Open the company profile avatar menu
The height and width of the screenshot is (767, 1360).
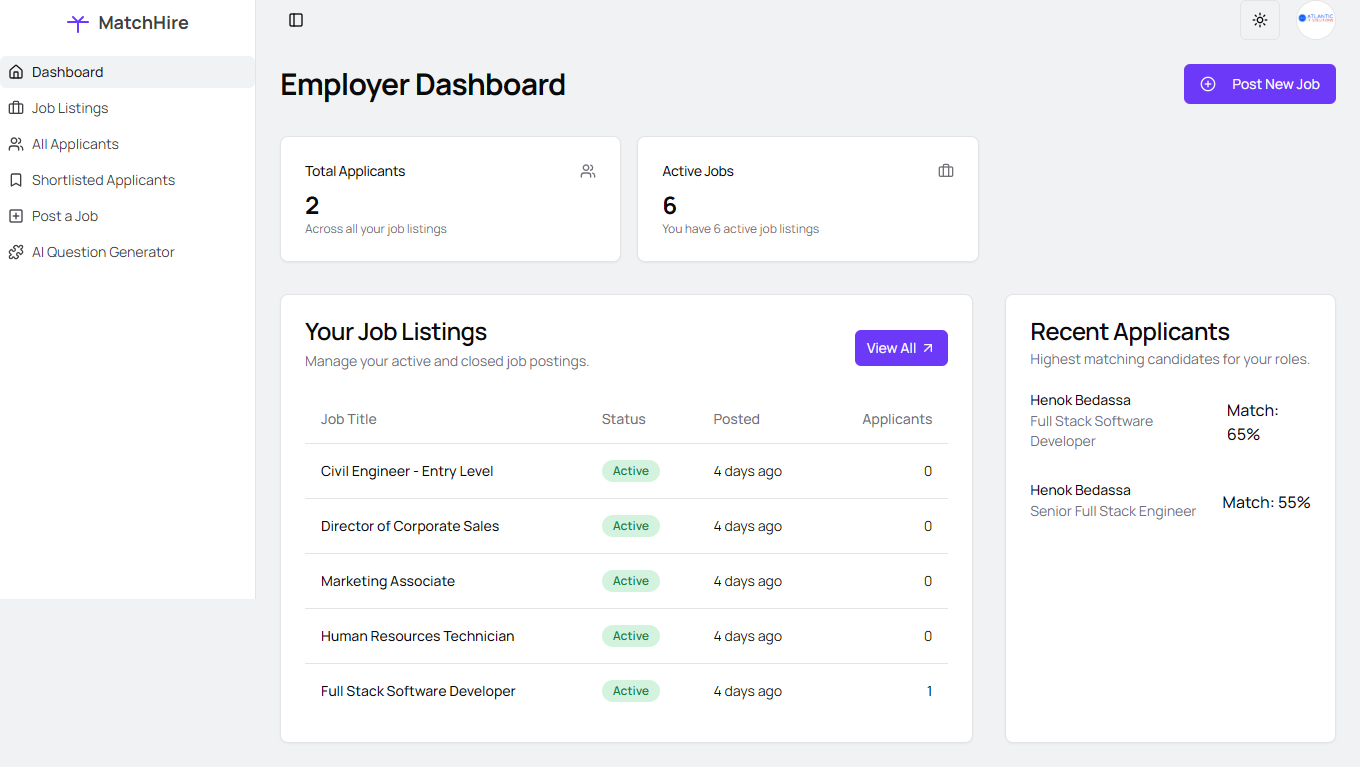pyautogui.click(x=1316, y=20)
